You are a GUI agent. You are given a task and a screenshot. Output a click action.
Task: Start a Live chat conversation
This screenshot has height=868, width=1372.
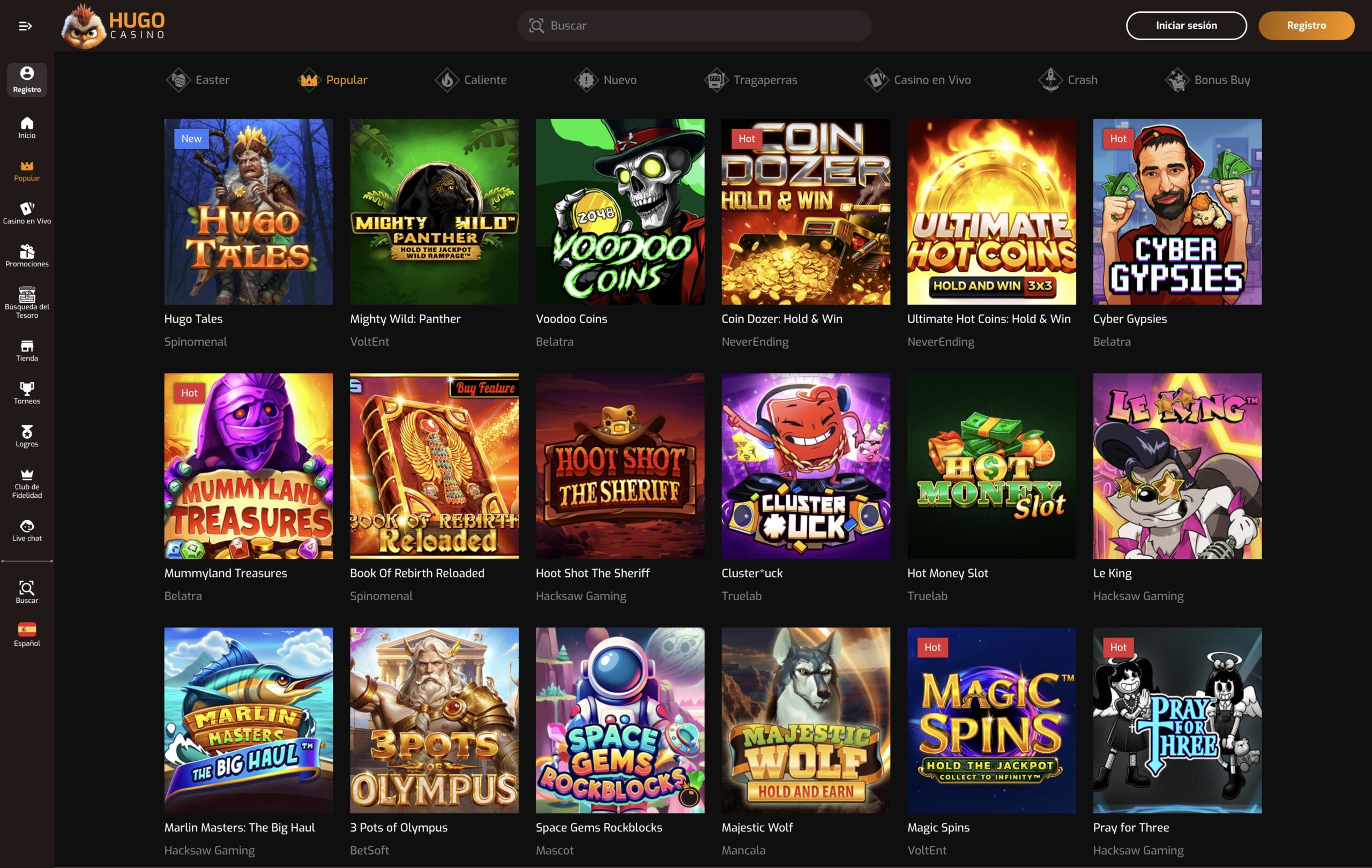(x=26, y=530)
